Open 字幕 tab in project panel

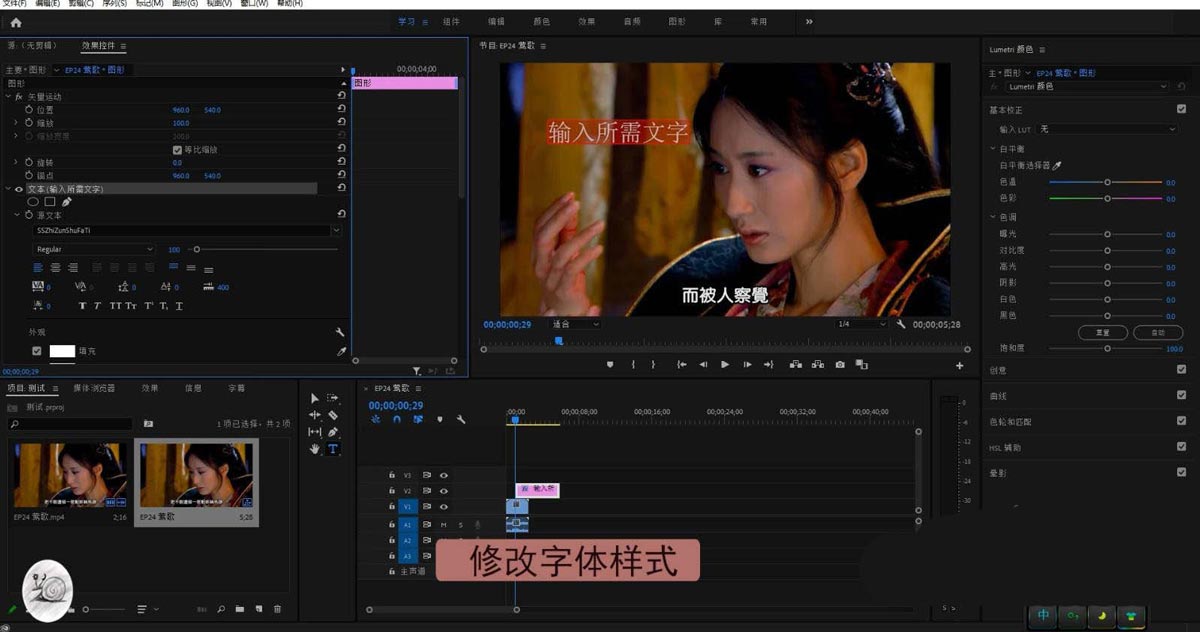236,388
